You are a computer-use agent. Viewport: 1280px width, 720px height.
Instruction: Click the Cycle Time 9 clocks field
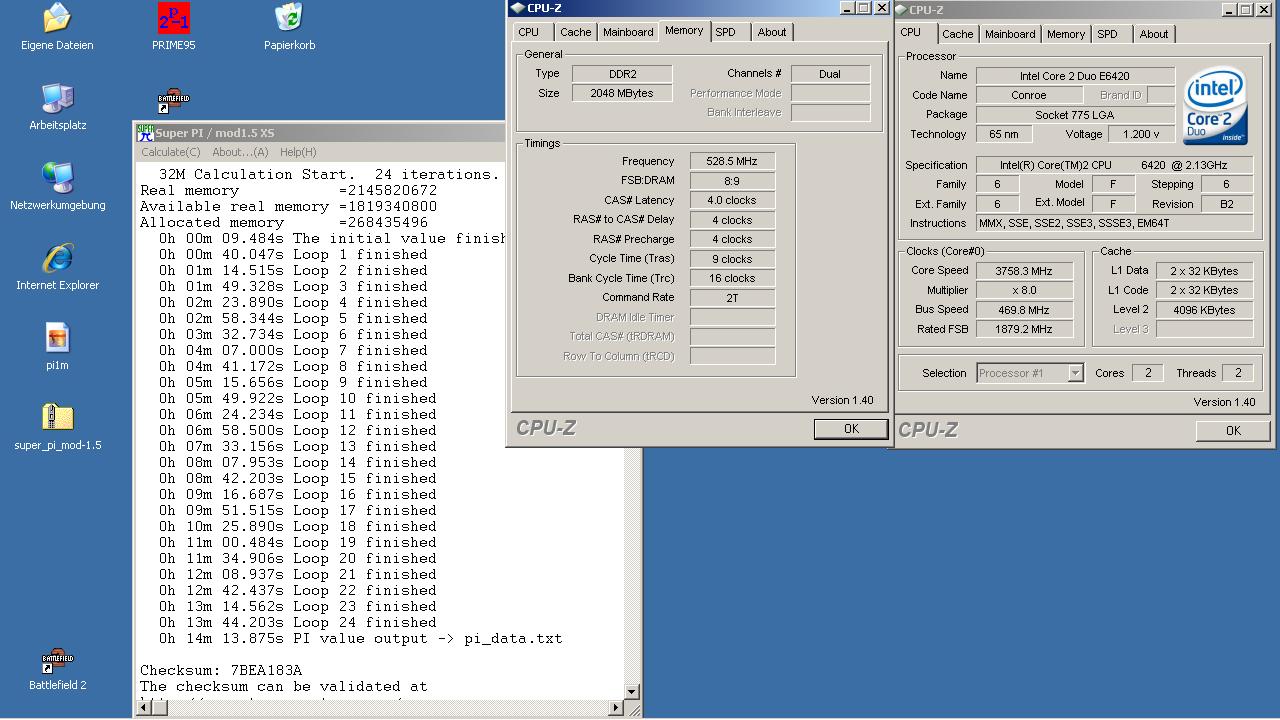pyautogui.click(x=732, y=259)
